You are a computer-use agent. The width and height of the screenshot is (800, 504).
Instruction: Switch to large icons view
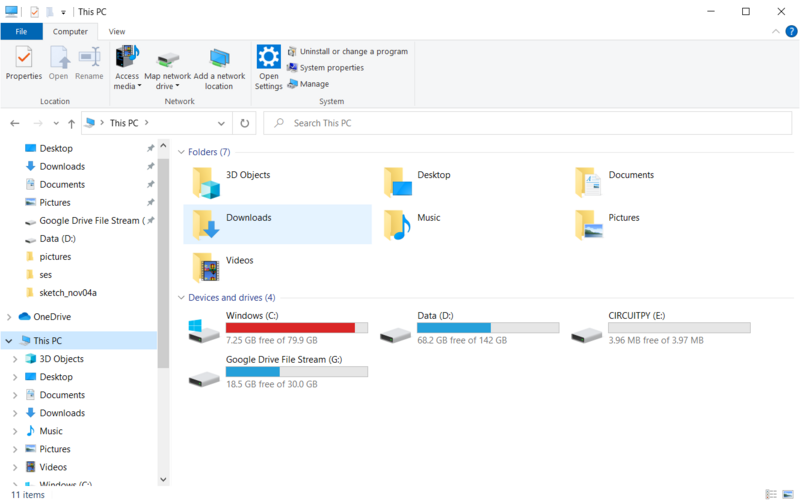pyautogui.click(x=788, y=494)
